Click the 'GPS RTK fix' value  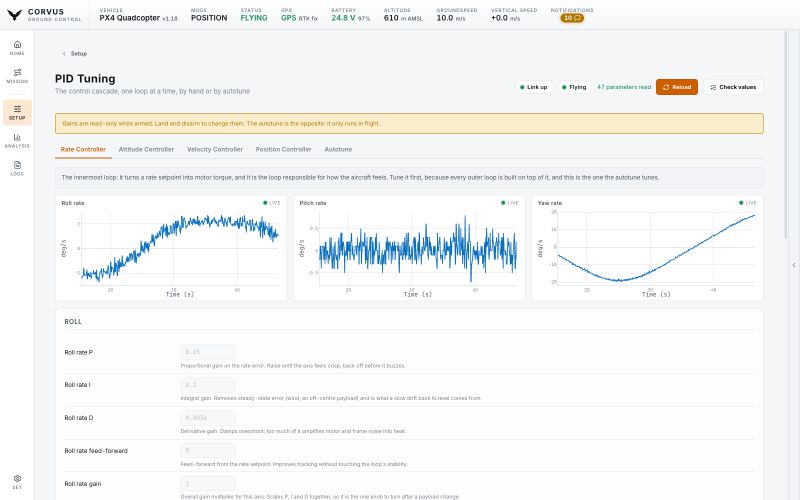click(x=299, y=18)
